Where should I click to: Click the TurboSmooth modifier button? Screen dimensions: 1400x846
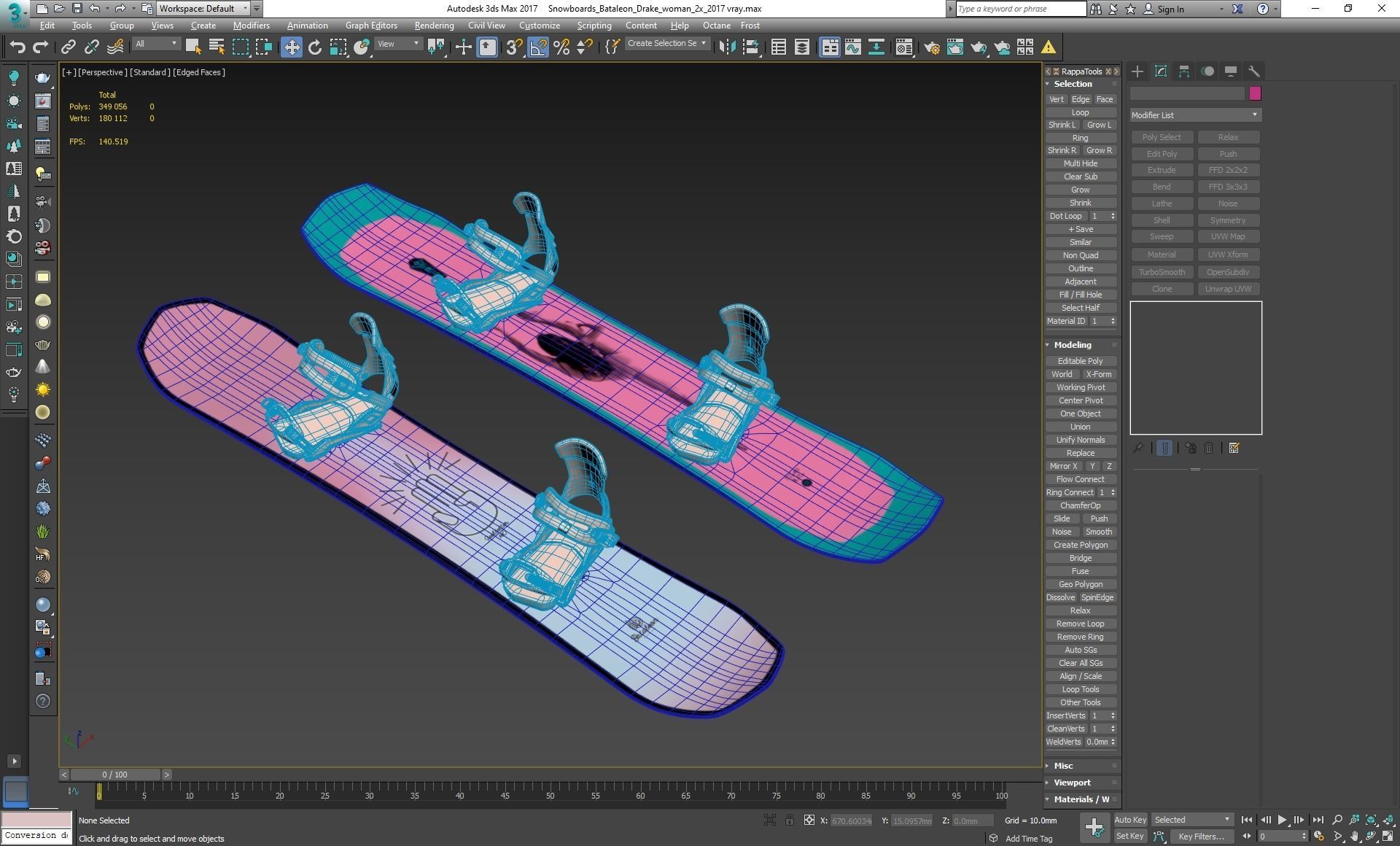tap(1162, 272)
